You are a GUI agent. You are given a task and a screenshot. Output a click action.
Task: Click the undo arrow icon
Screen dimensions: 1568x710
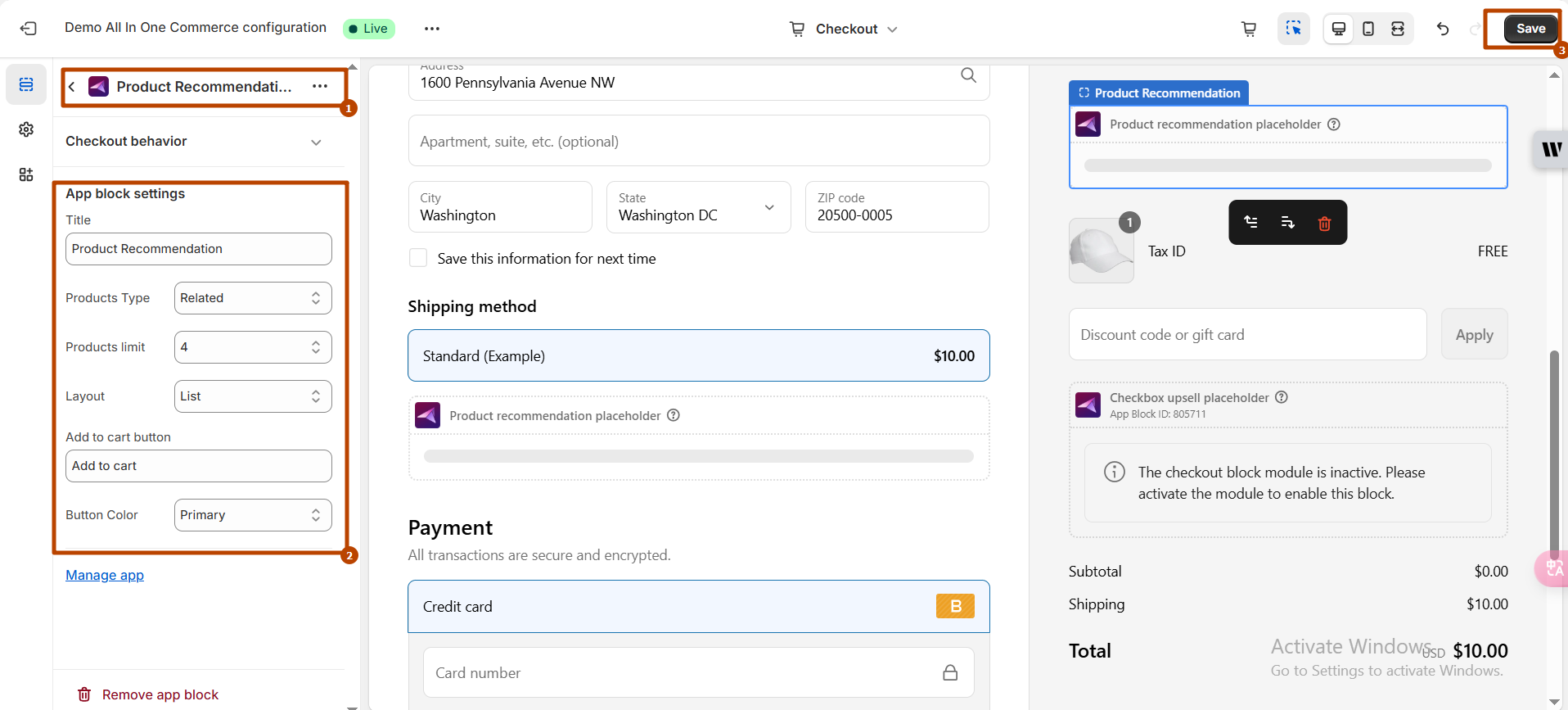(1443, 29)
